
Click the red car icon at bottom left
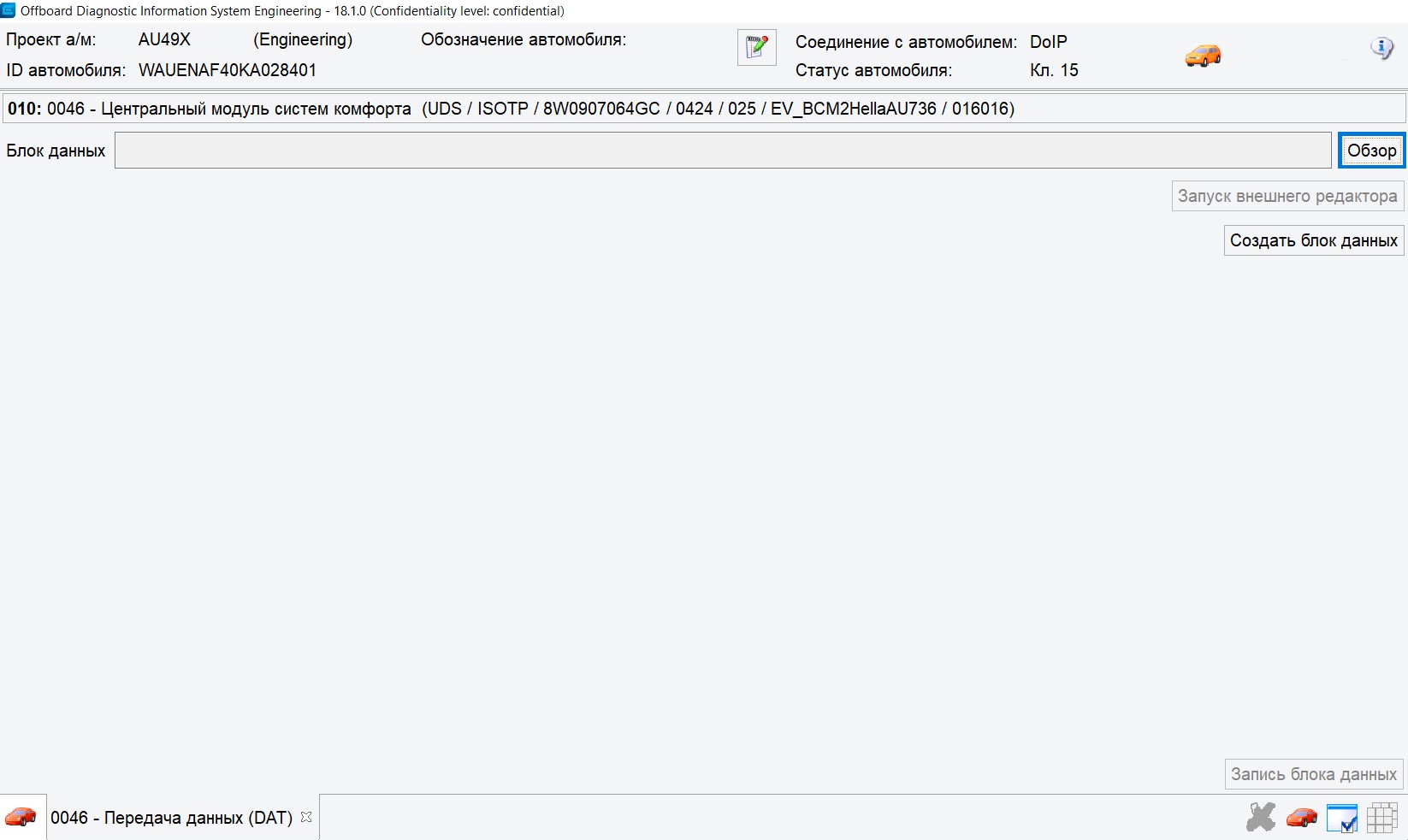pos(21,818)
